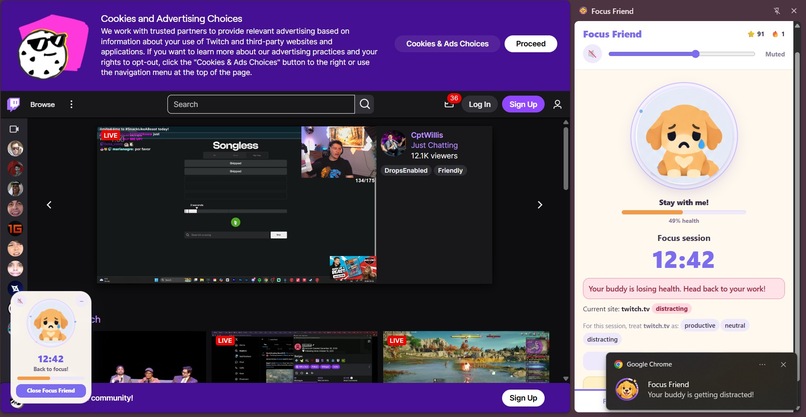Click Sign Up in the bottom banner
The width and height of the screenshot is (806, 417).
(x=523, y=398)
